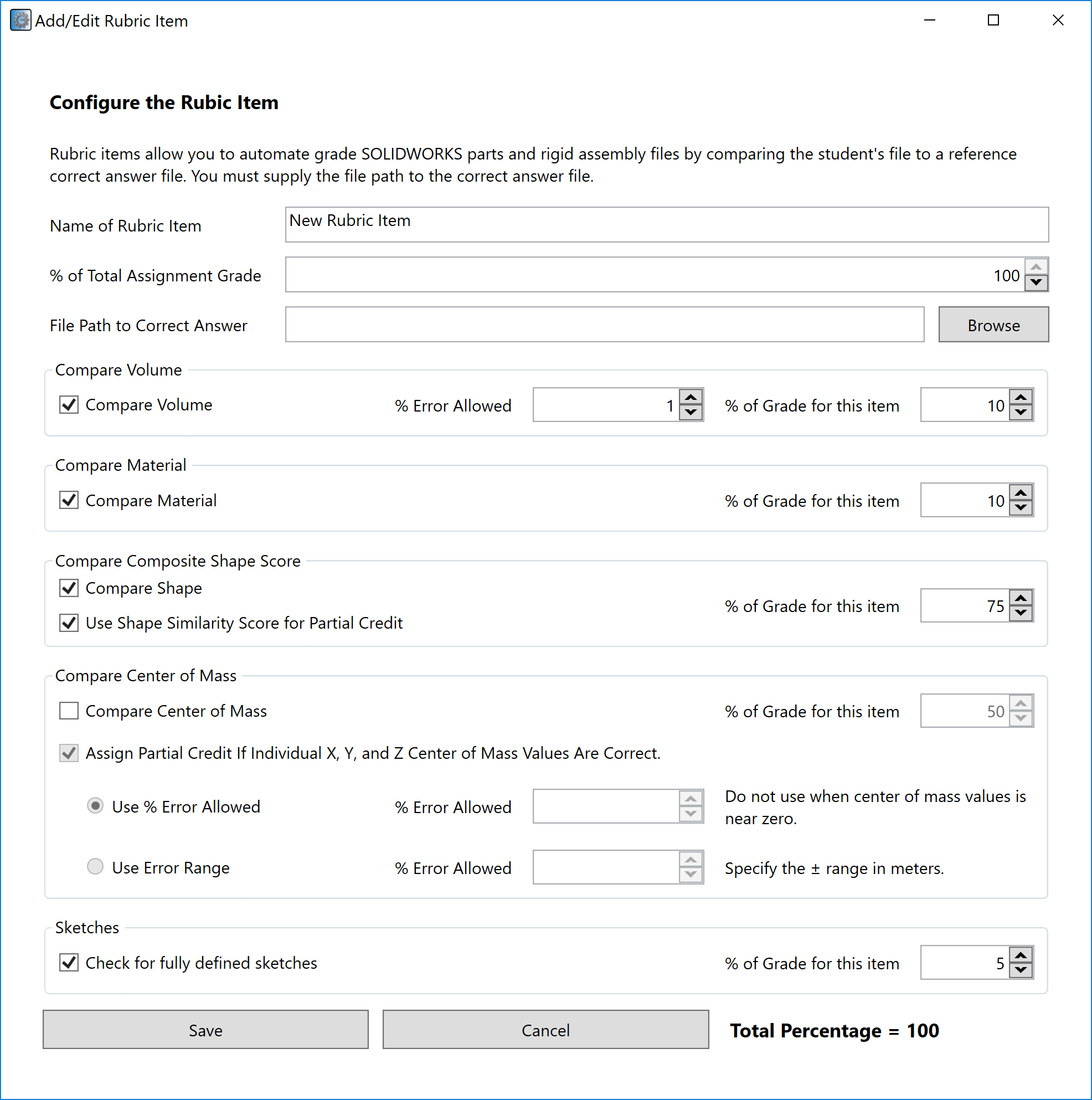This screenshot has width=1092, height=1100.
Task: Select the Use Error Range radio button
Action: [95, 867]
